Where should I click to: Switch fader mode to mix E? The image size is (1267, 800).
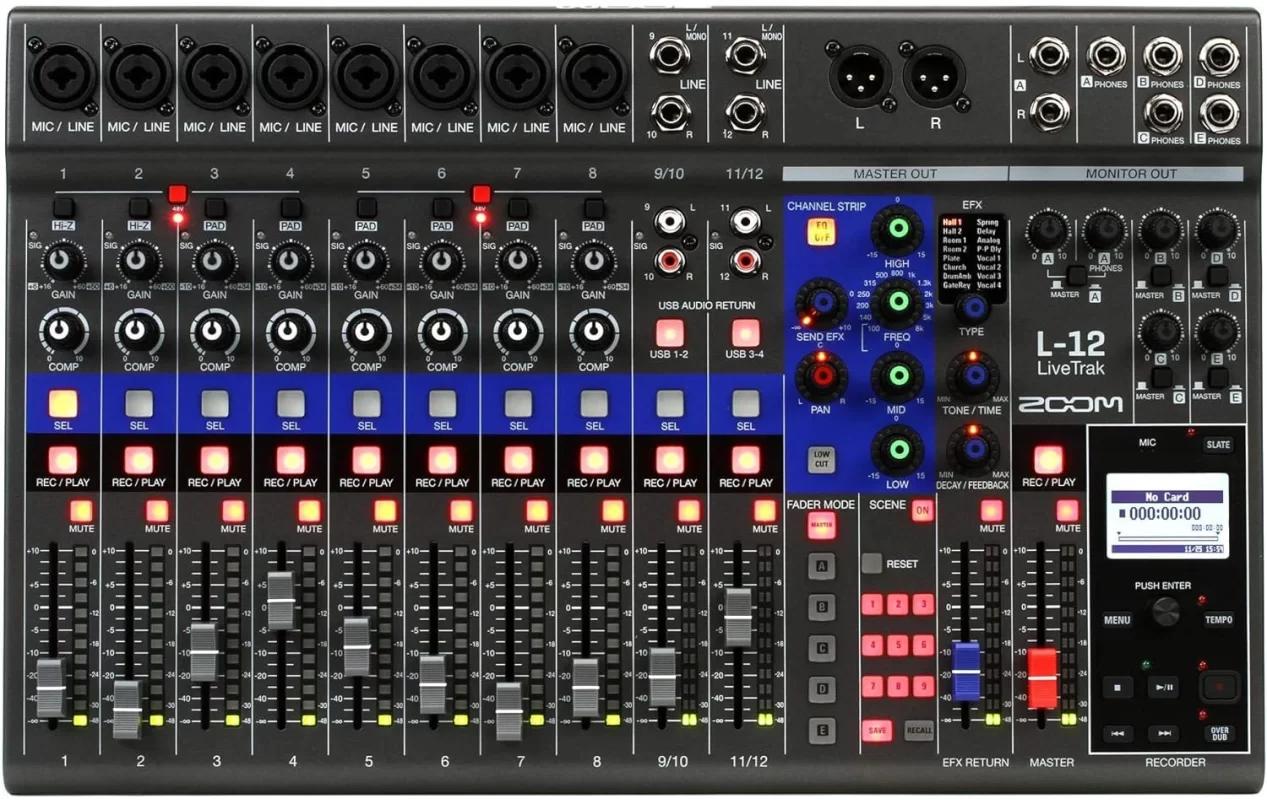coord(822,730)
